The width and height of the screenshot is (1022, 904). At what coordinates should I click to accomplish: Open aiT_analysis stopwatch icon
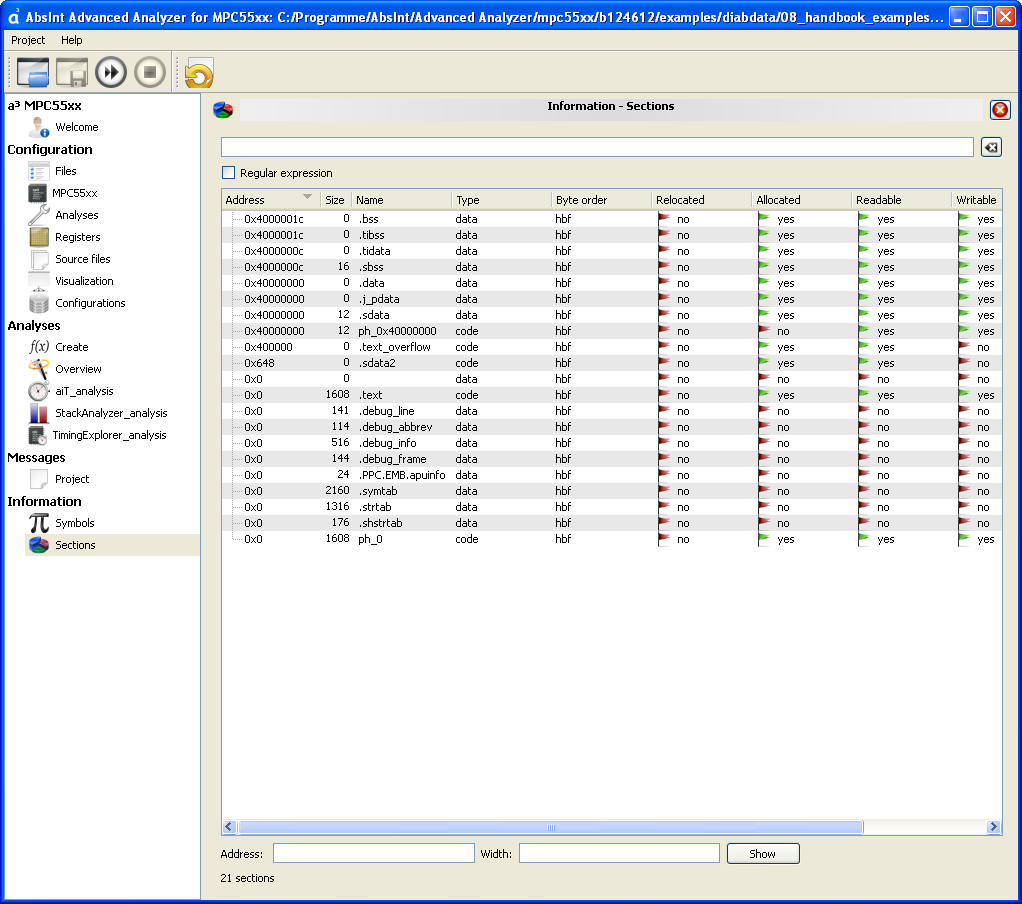coord(39,391)
